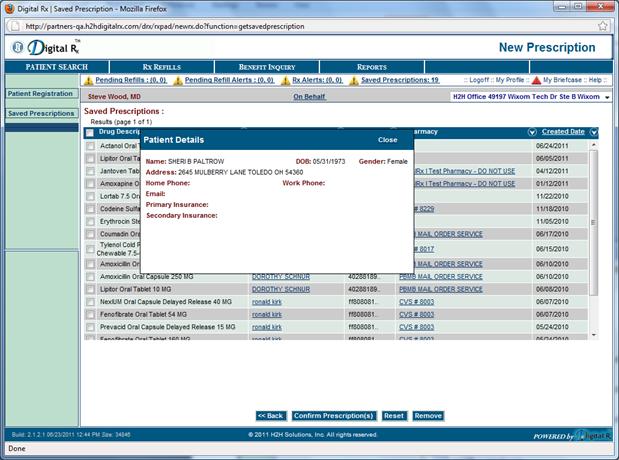619x460 pixels.
Task: Open the Reports menu
Action: 371,67
